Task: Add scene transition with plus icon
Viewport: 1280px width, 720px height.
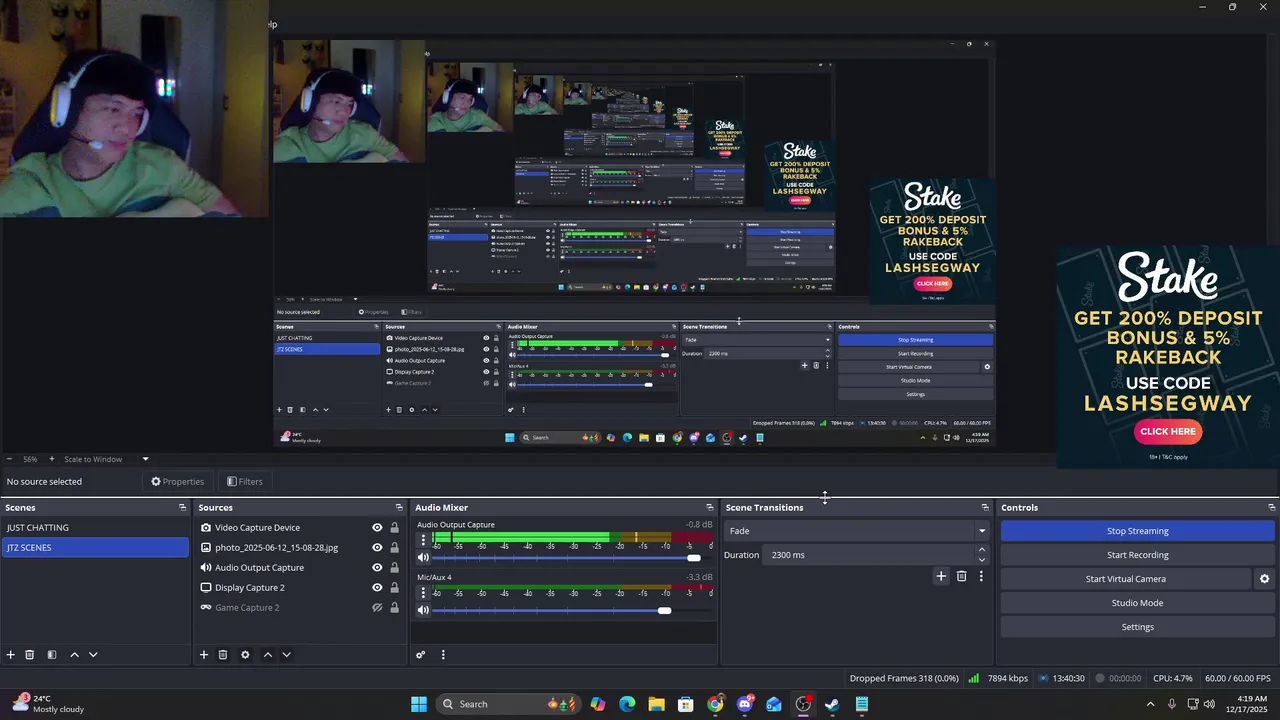Action: [941, 576]
